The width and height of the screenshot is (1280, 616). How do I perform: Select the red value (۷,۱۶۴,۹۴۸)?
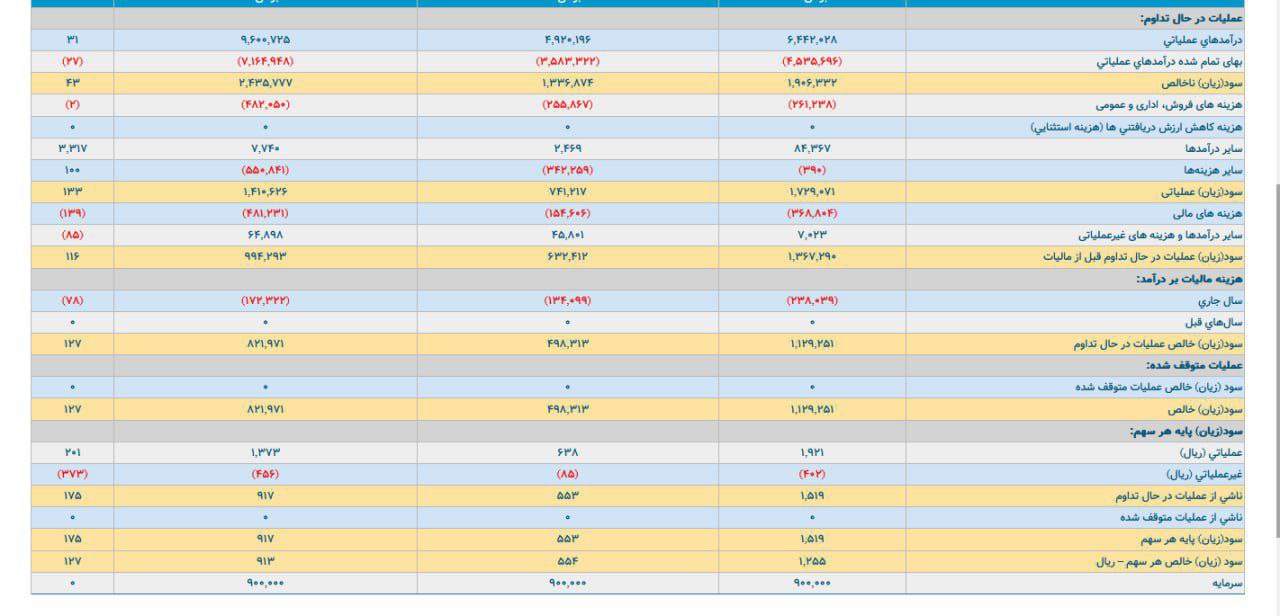pyautogui.click(x=265, y=62)
